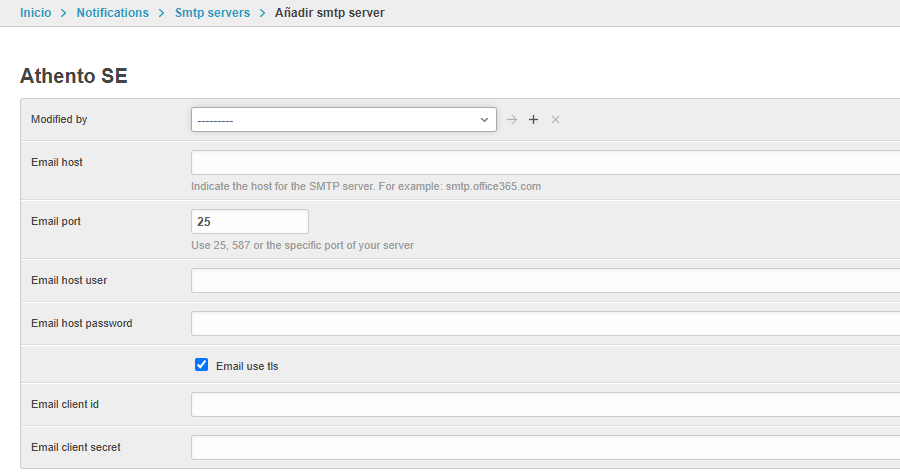Click the 'Modified by' field label
900x475 pixels.
[x=59, y=119]
